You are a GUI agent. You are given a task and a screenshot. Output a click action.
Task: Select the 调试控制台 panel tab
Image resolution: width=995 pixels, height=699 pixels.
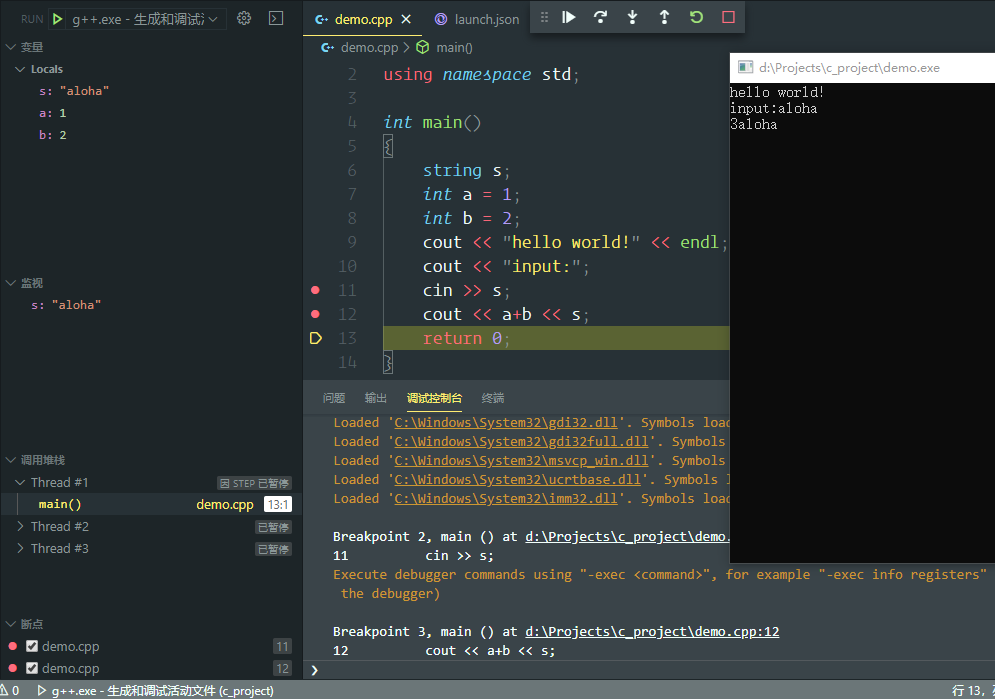435,398
